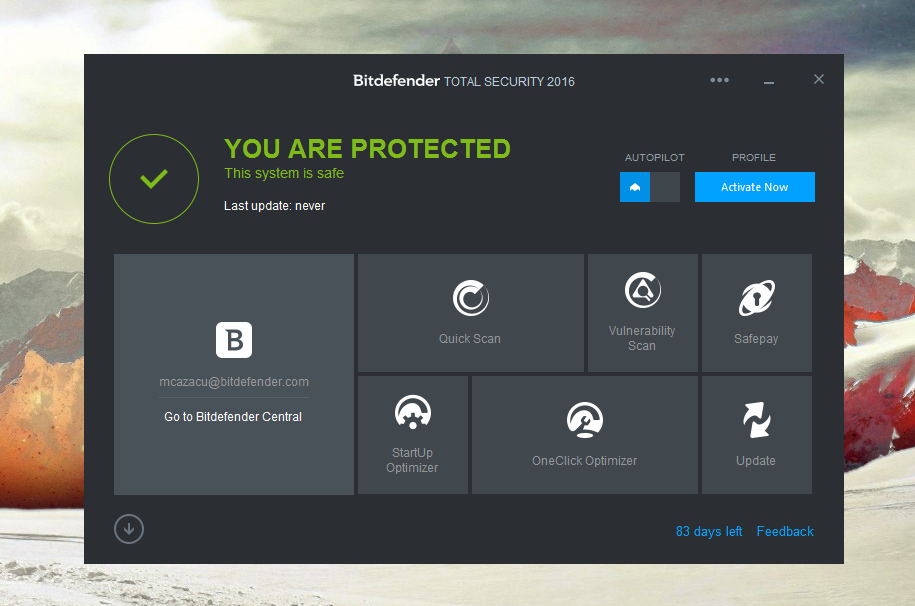Open the three-dots menu in title bar
This screenshot has height=606, width=915.
pyautogui.click(x=720, y=80)
